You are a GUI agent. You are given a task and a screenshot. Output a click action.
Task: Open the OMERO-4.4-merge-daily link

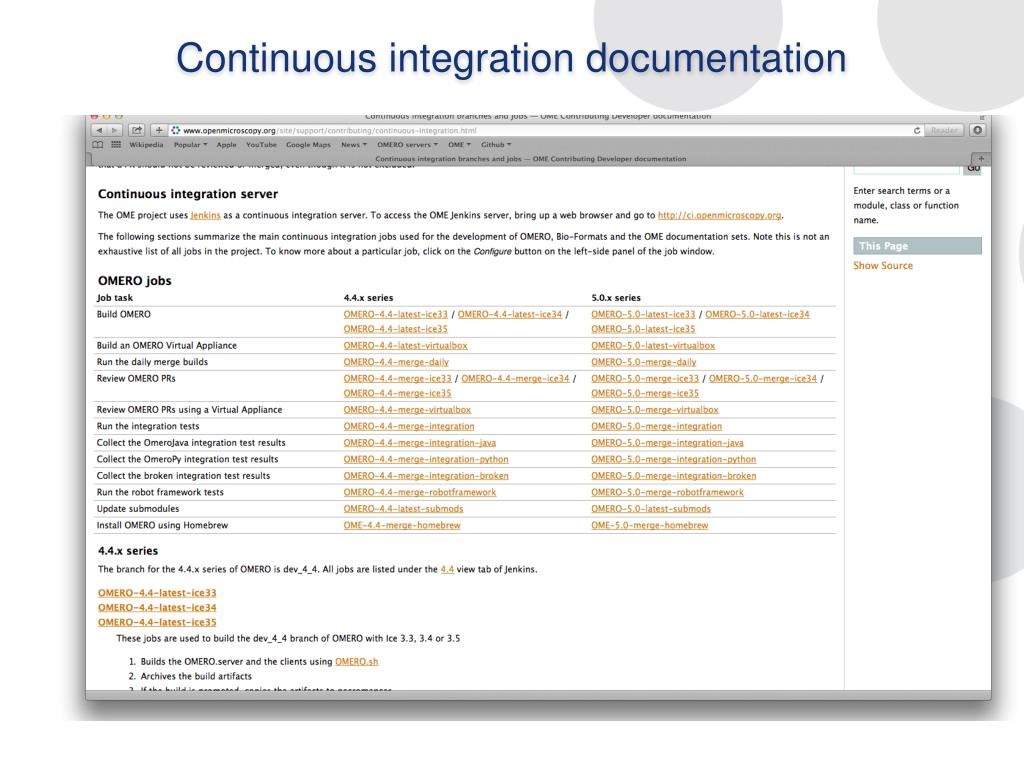coord(396,362)
